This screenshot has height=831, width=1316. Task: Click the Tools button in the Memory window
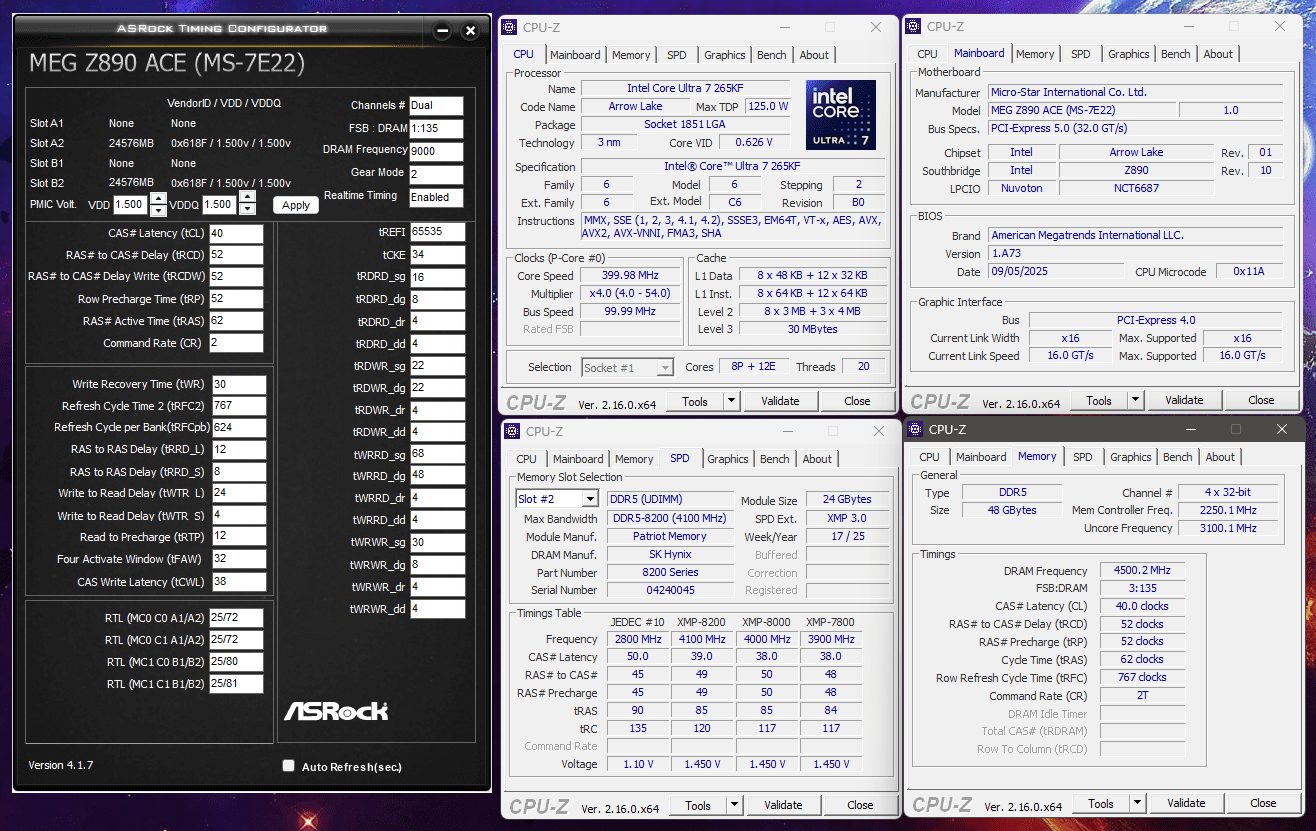[x=1101, y=803]
